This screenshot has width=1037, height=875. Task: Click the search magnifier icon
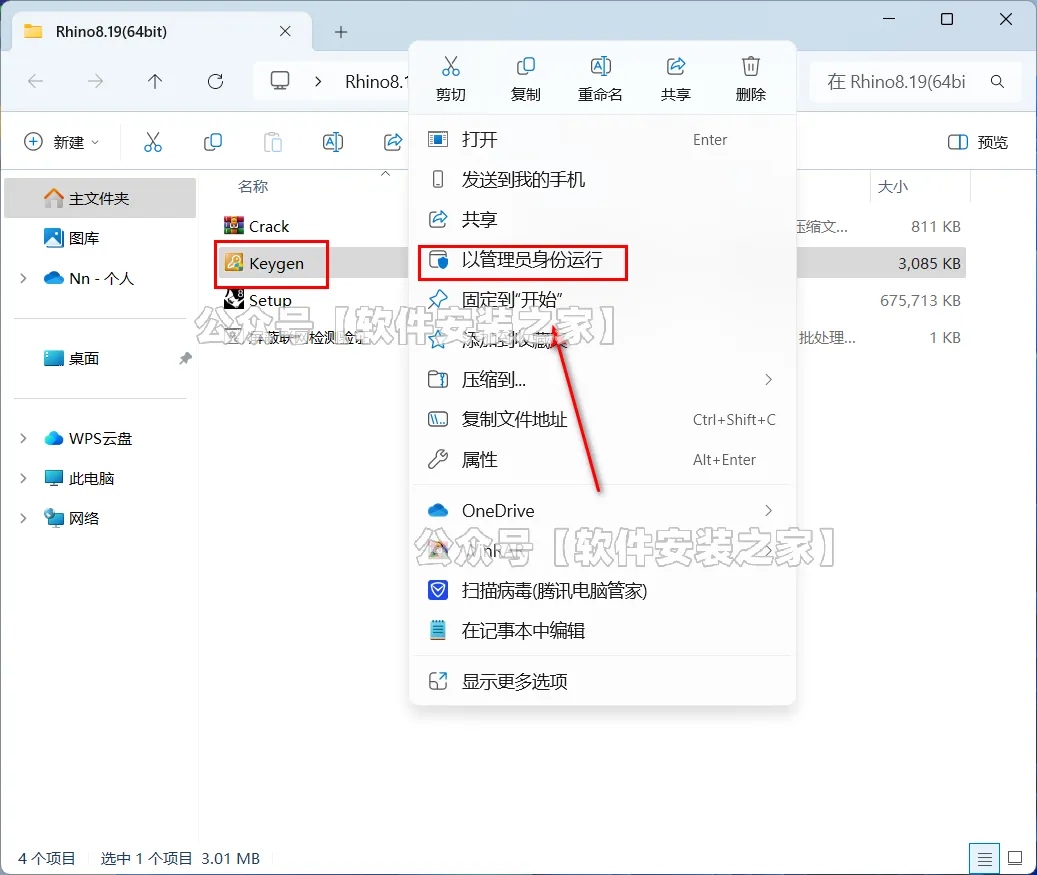pyautogui.click(x=997, y=81)
